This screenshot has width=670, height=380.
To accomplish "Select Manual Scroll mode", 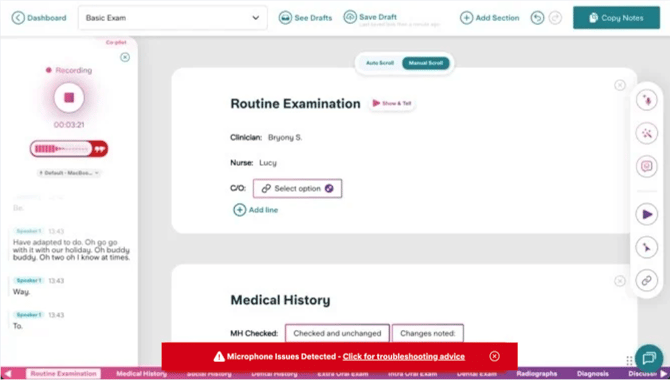I will coord(426,63).
